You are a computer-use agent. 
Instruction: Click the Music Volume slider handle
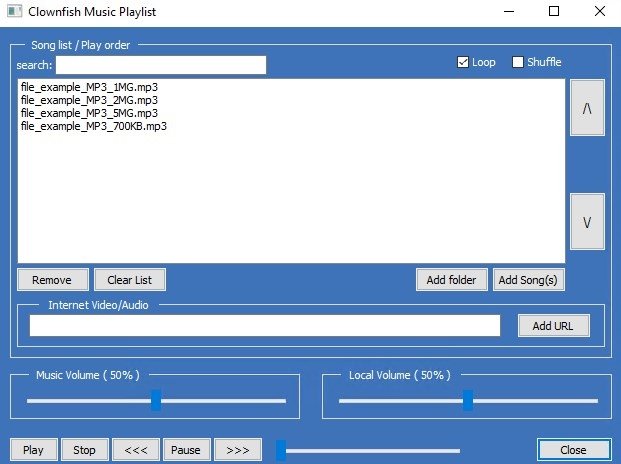click(x=156, y=400)
